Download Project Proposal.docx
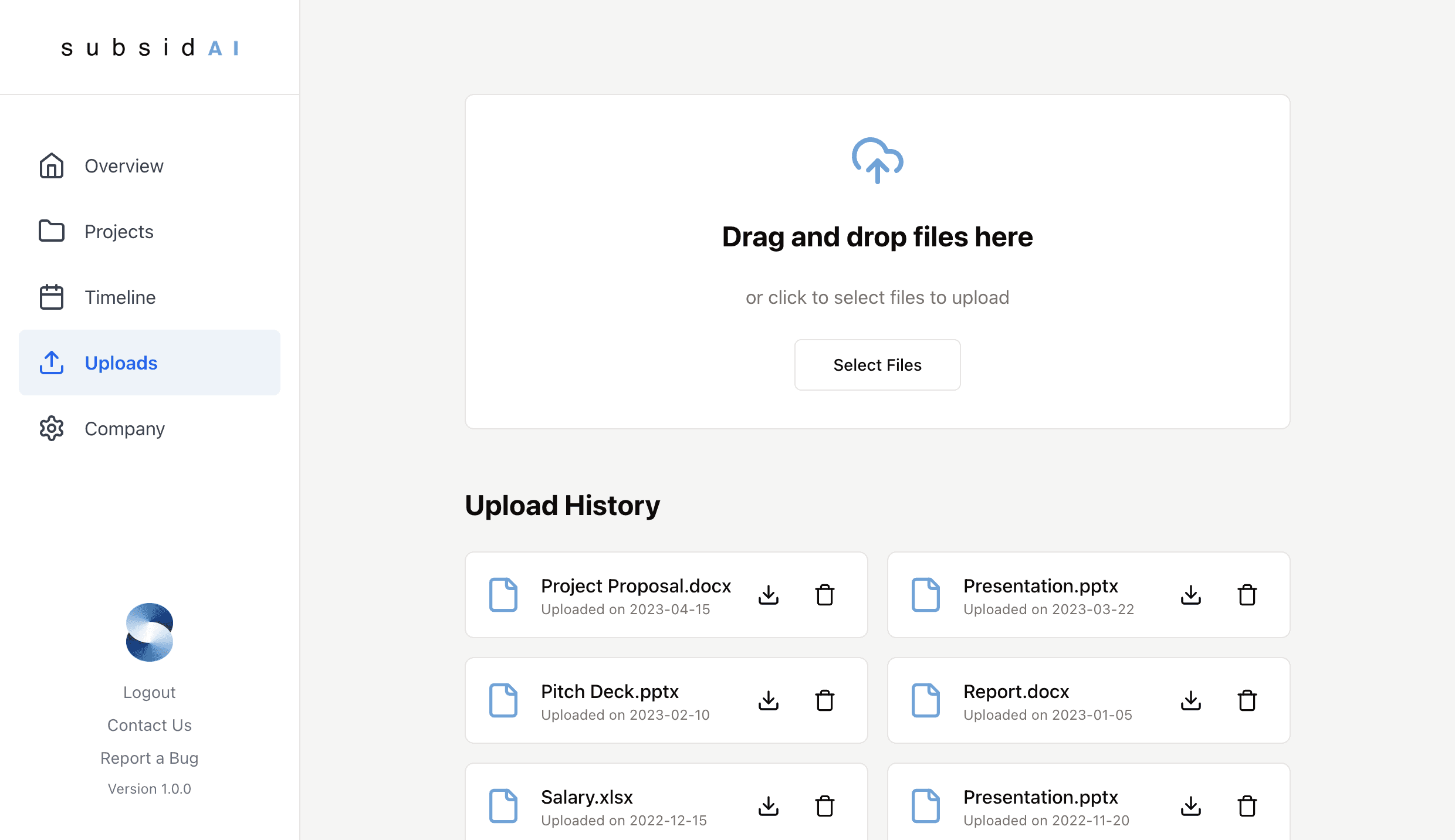1455x840 pixels. [x=769, y=595]
